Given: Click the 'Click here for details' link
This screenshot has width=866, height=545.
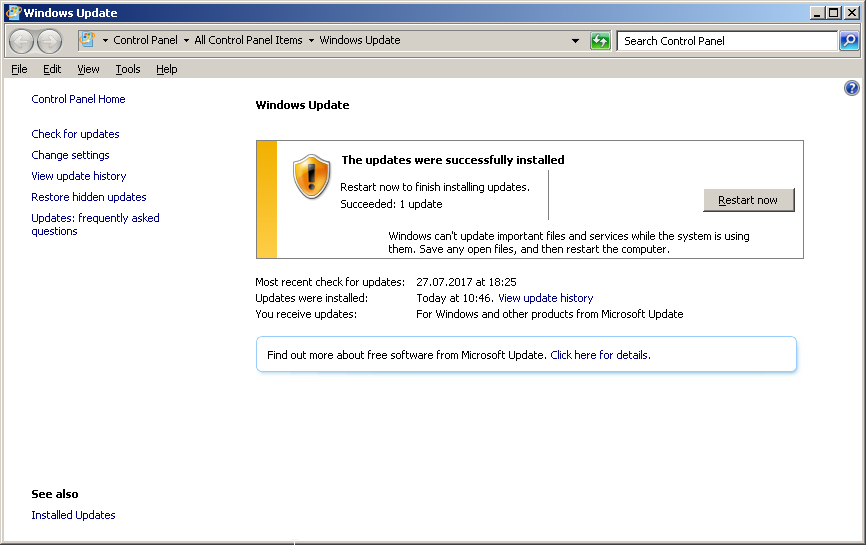Looking at the screenshot, I should pyautogui.click(x=600, y=355).
